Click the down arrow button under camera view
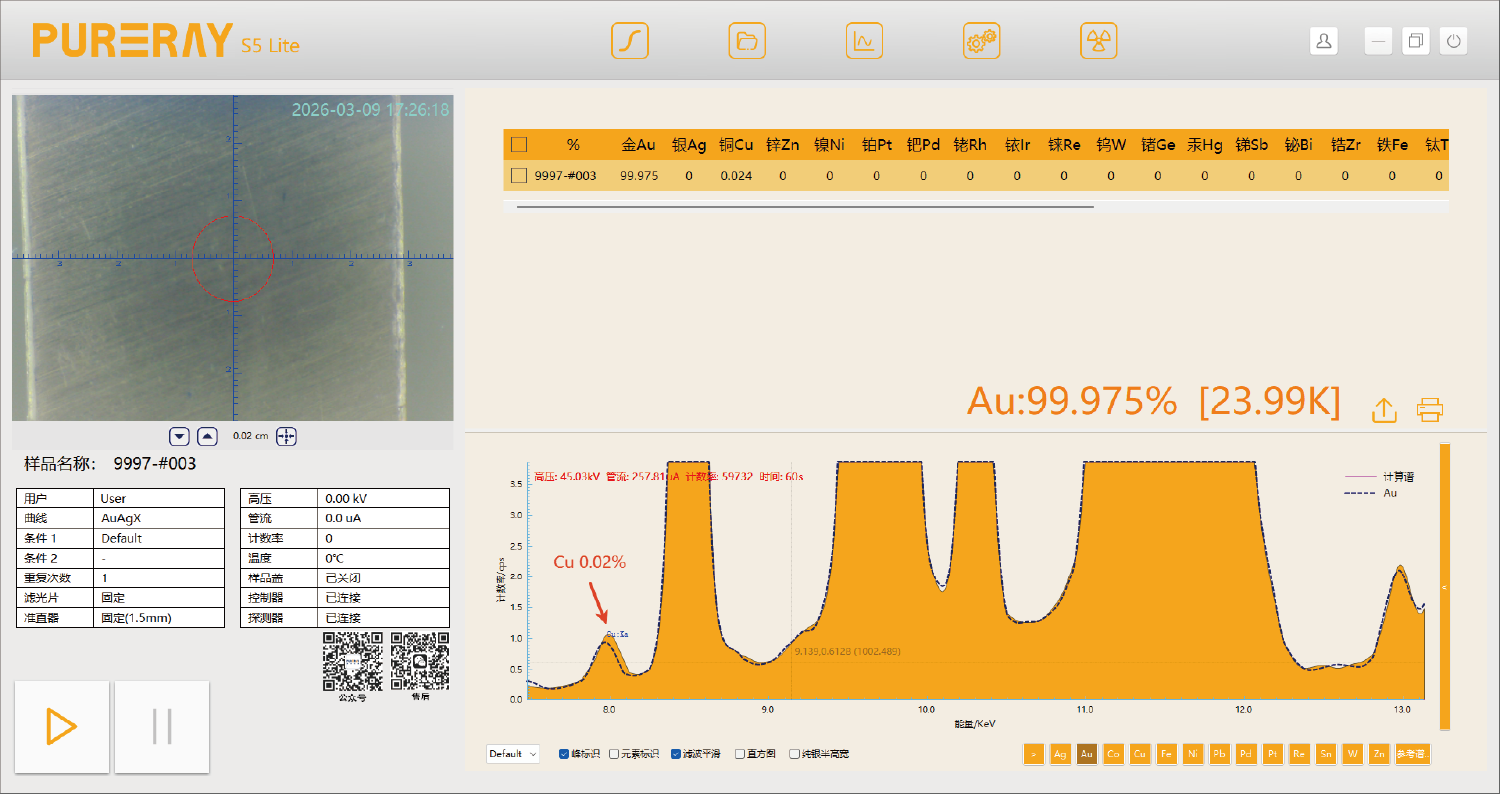The width and height of the screenshot is (1500, 795). click(x=179, y=436)
